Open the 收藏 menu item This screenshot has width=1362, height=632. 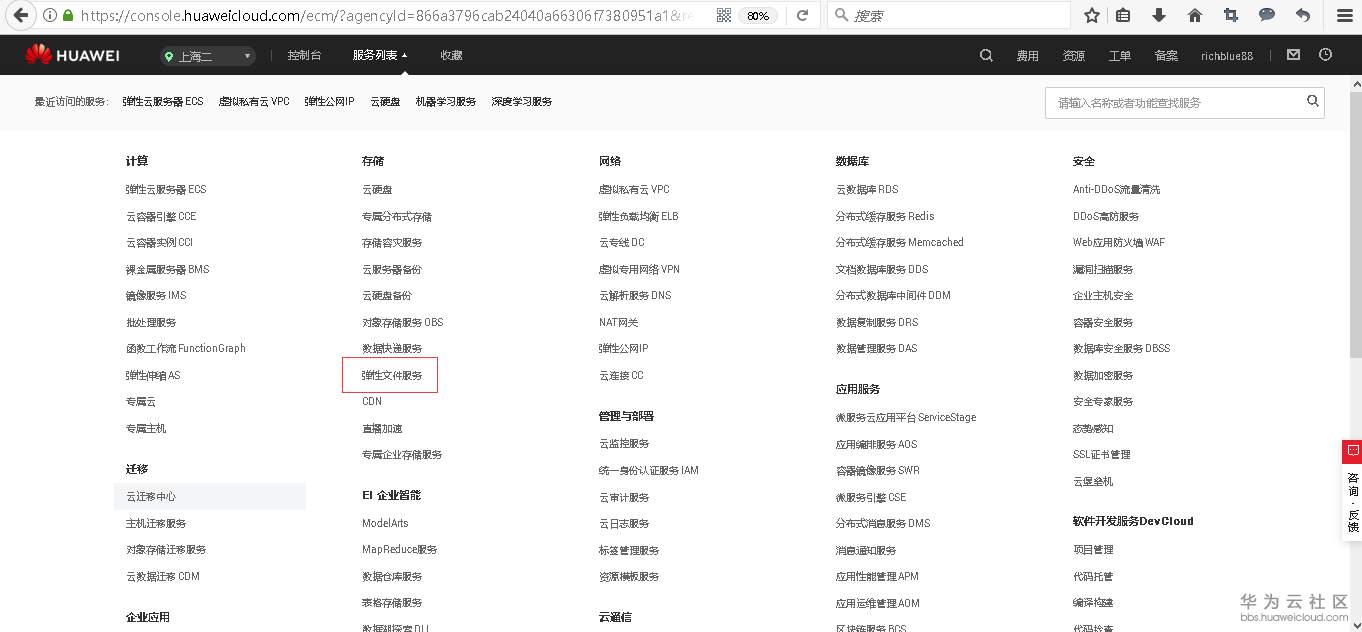(450, 55)
